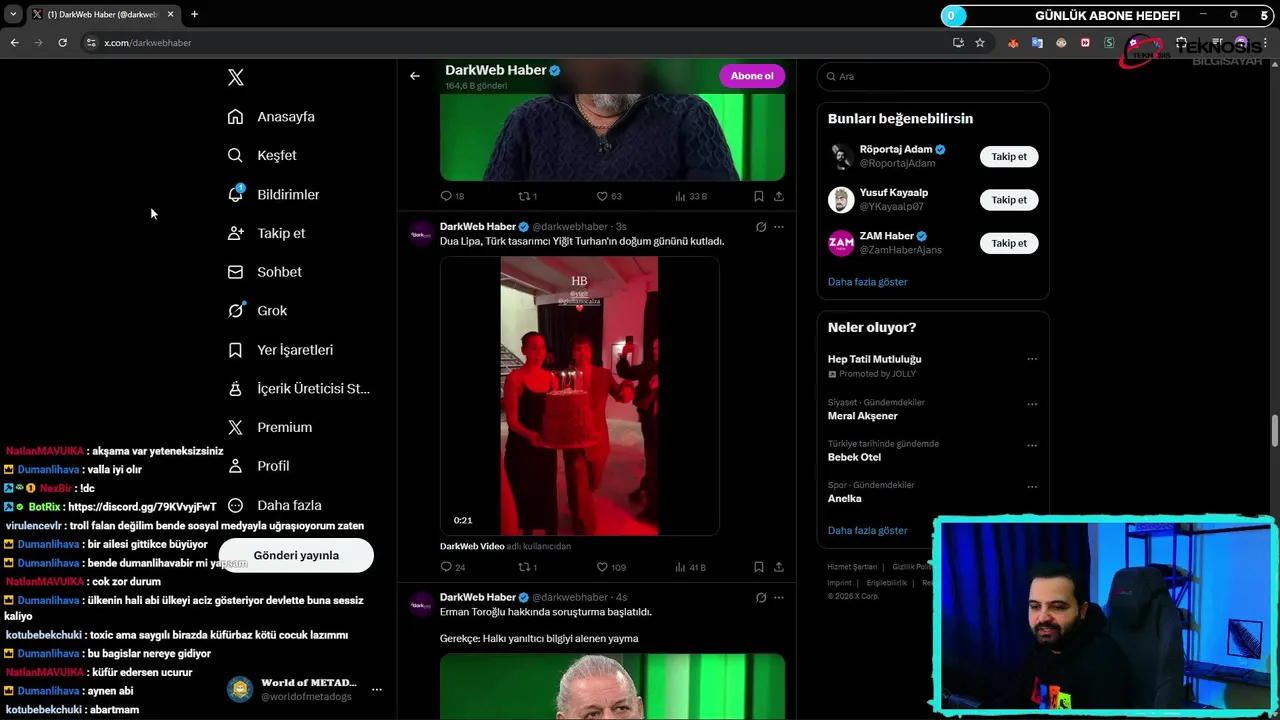Open Profil page
Viewport: 1280px width, 720px height.
(258, 466)
